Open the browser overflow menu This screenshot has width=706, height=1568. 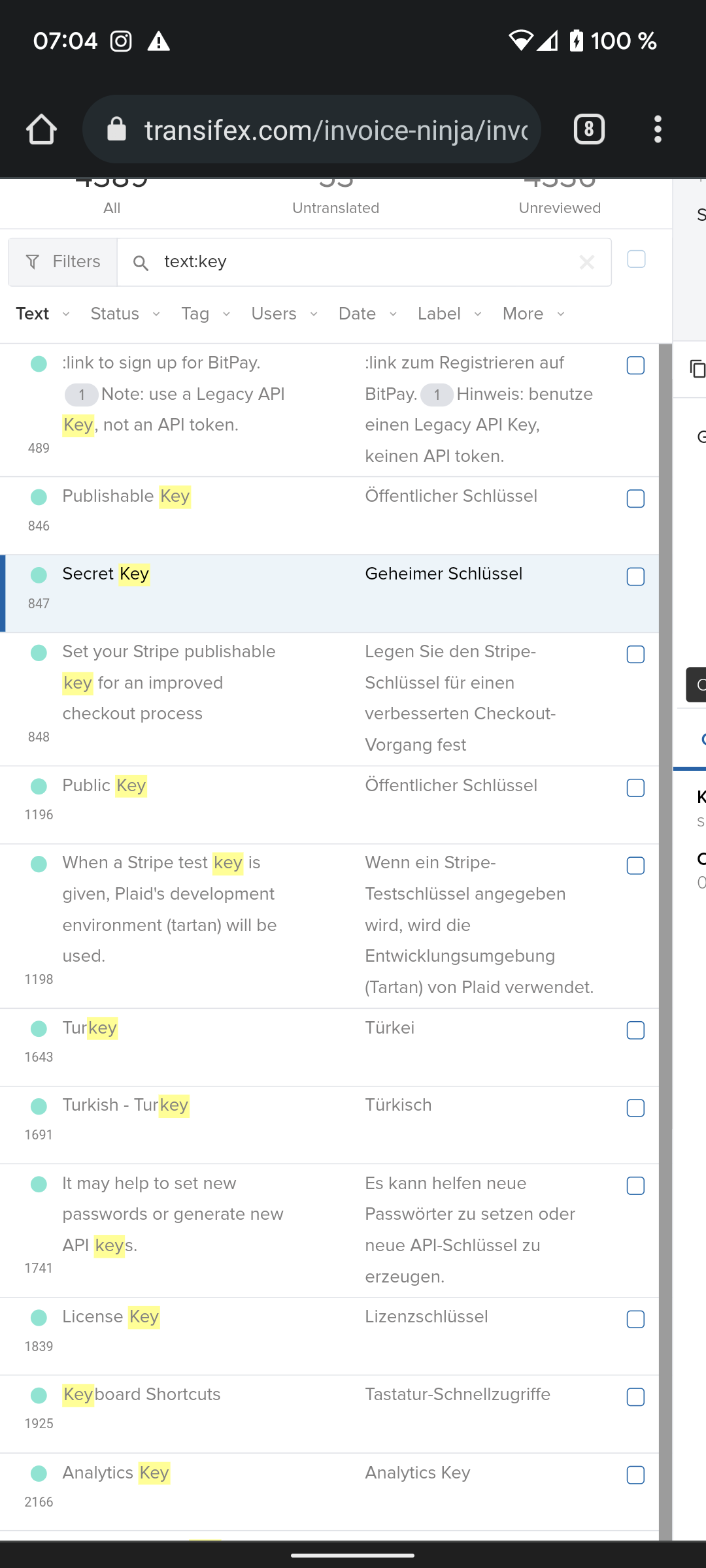pos(658,129)
